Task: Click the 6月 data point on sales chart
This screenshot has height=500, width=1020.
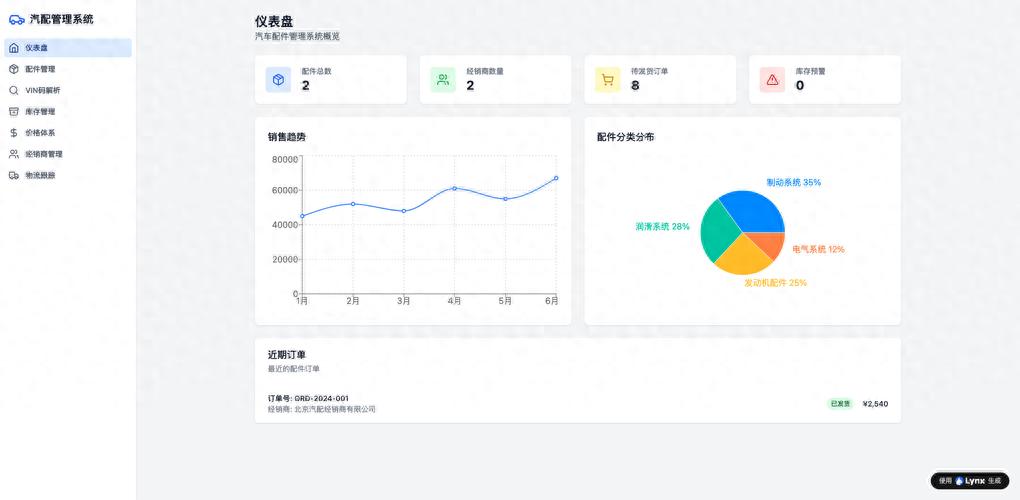Action: [x=556, y=178]
